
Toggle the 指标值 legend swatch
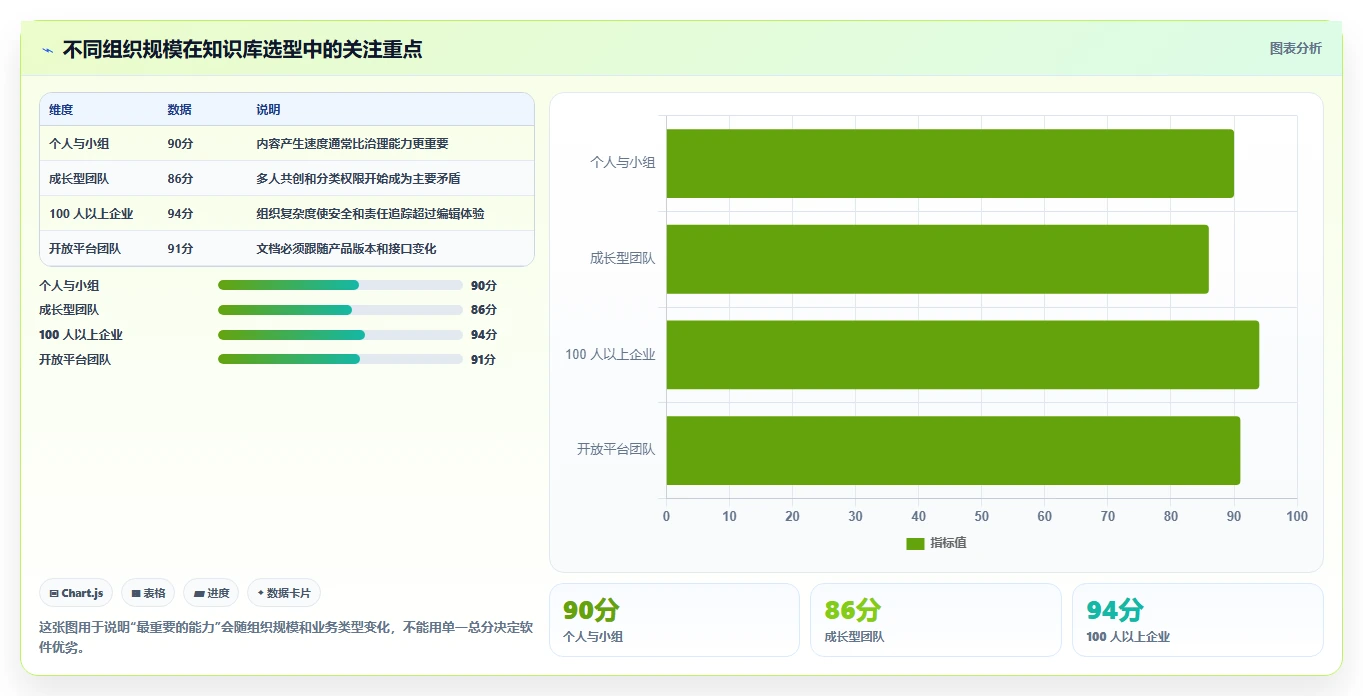(x=915, y=543)
